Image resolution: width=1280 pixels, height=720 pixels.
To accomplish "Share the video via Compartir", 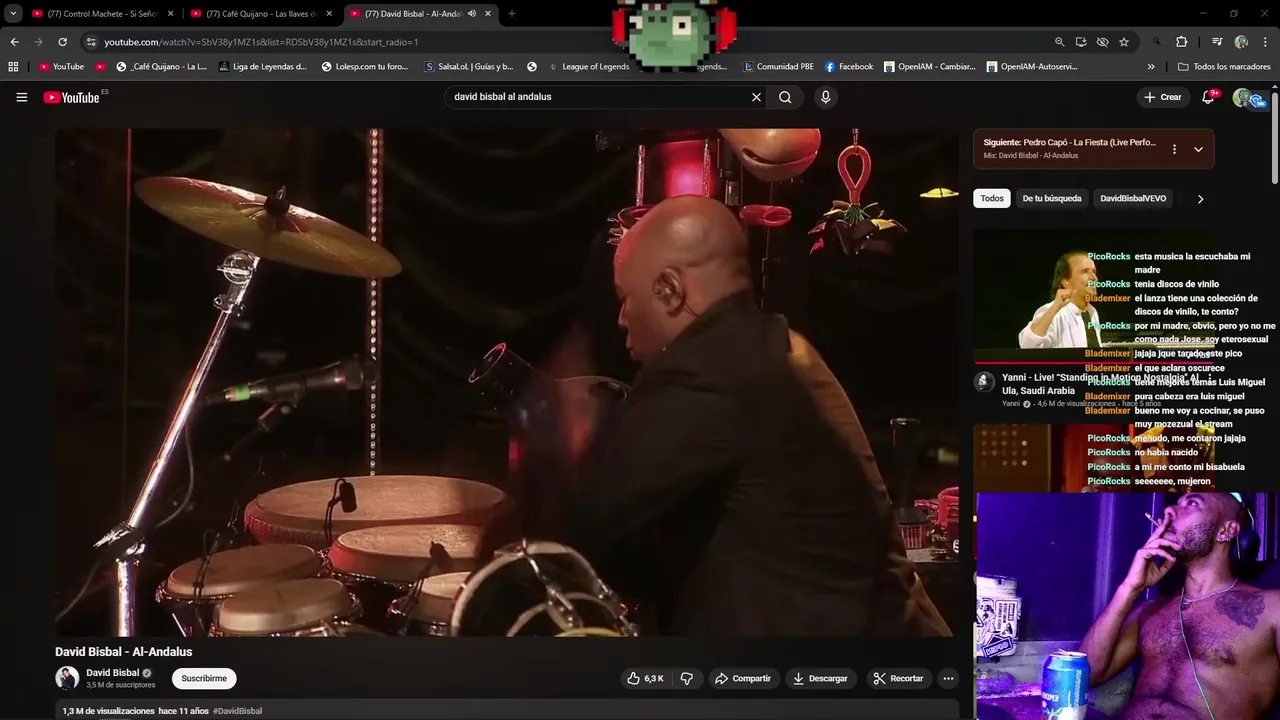I will 742,678.
